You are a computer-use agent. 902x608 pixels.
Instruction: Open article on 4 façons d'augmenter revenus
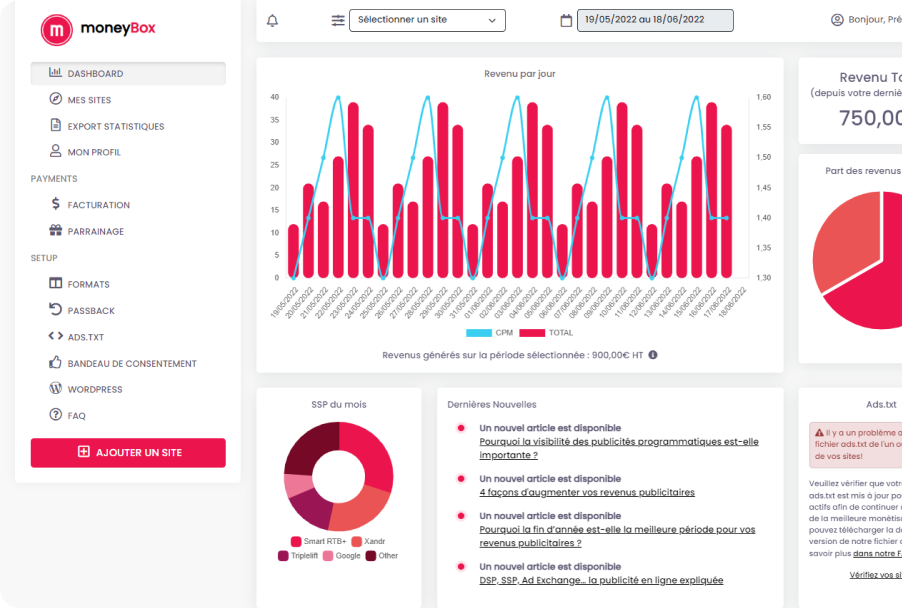[587, 492]
